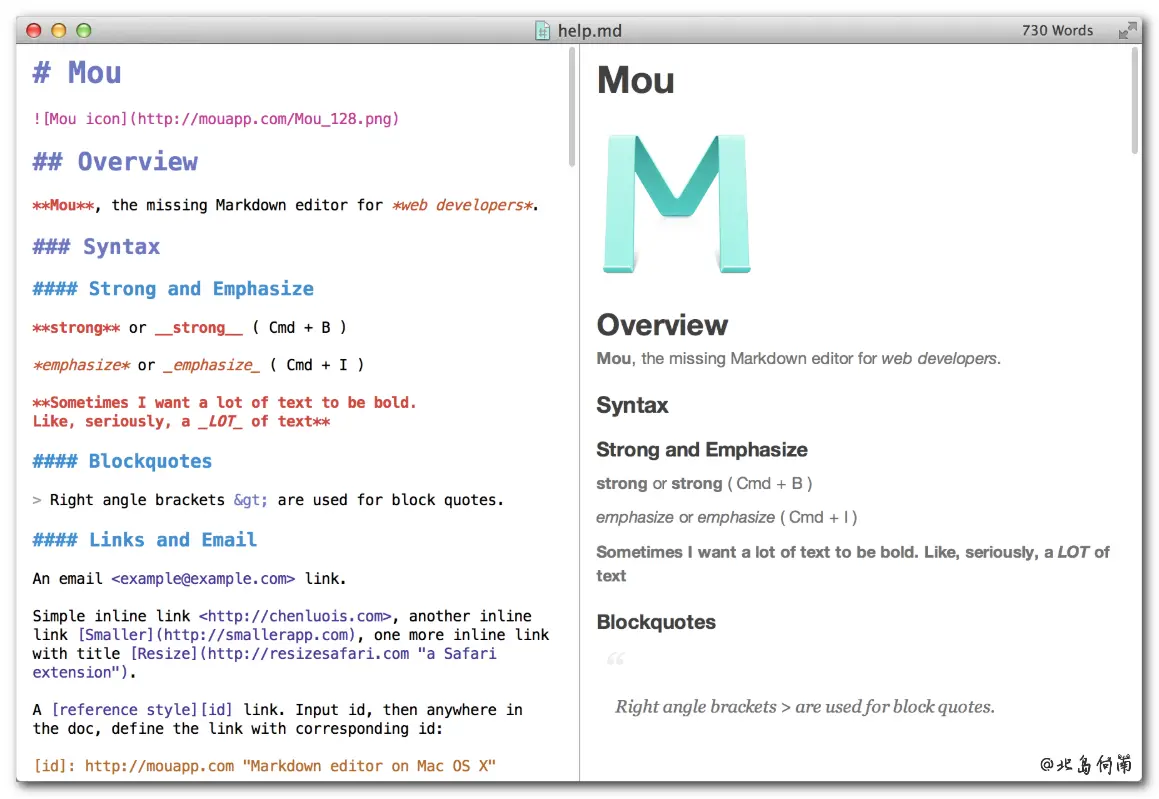Screen dimensions: 1159x799
Task: Click '&gt;' entity in the blockquote line
Action: (x=251, y=500)
